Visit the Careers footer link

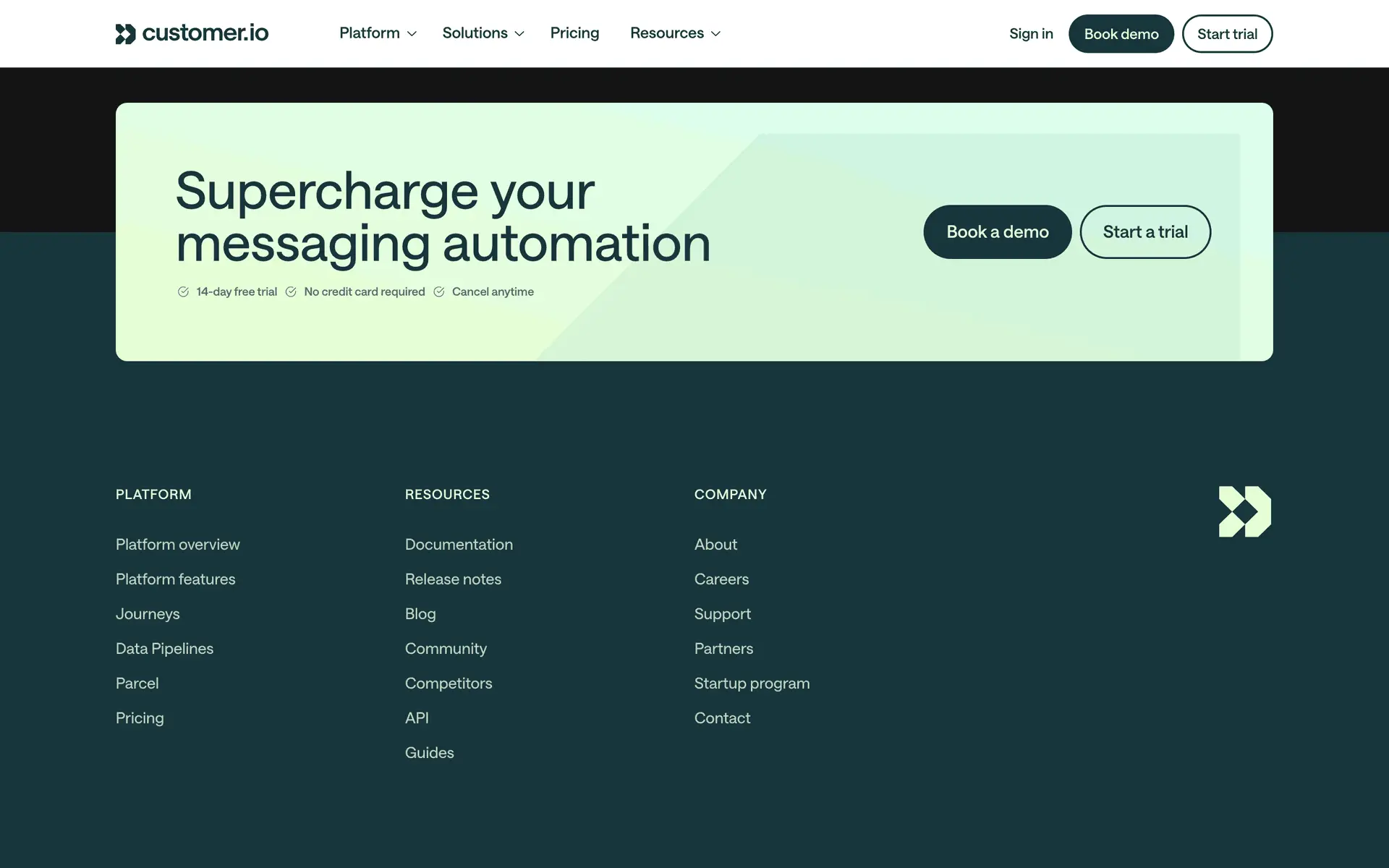[721, 579]
